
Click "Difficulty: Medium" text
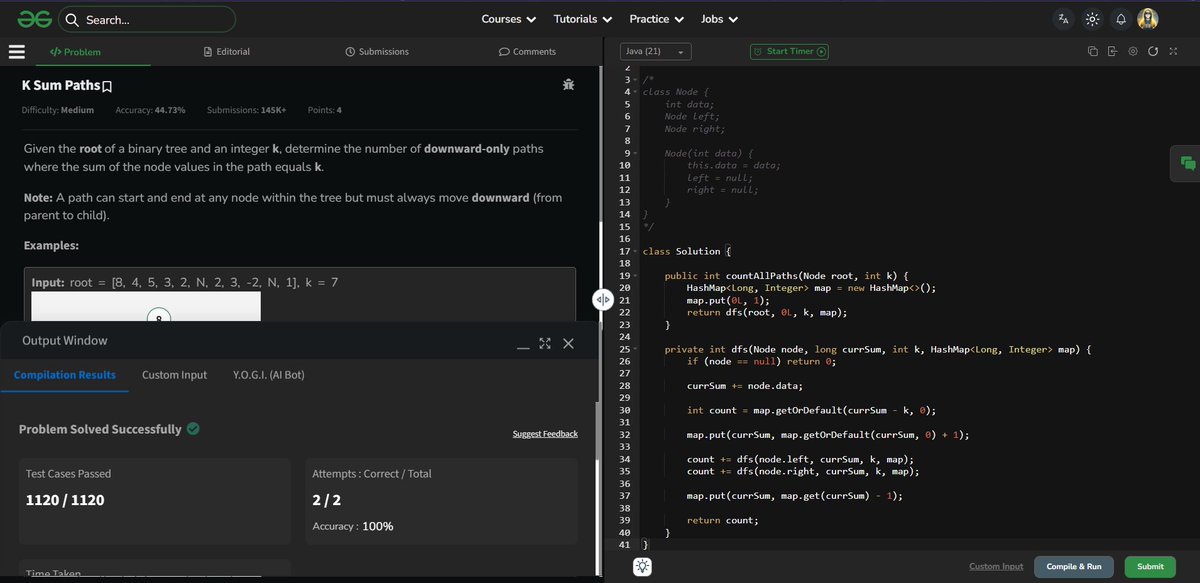(x=58, y=110)
